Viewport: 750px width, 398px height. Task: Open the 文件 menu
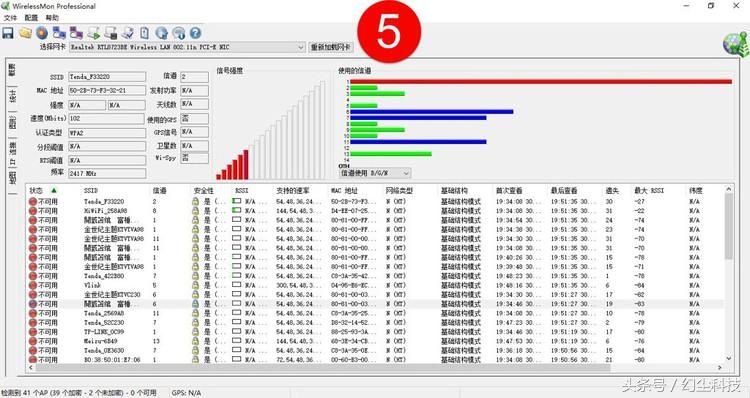(10, 18)
